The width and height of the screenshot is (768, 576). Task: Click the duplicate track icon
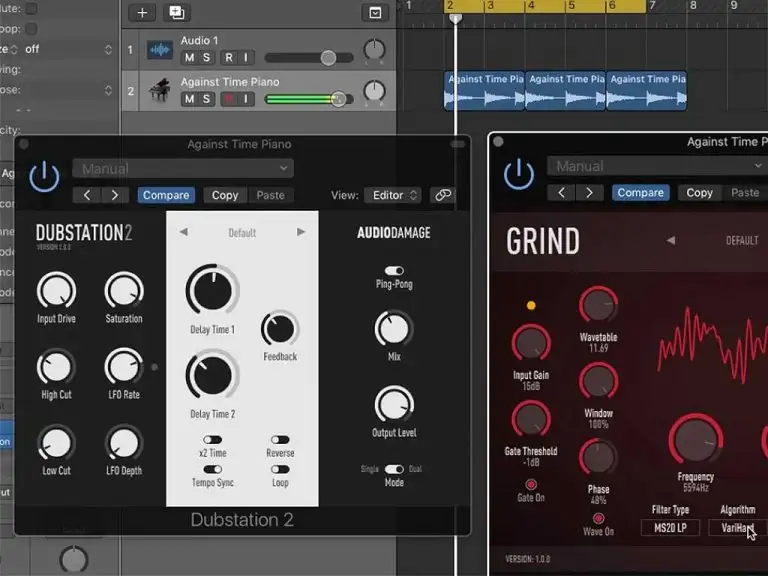tap(176, 12)
